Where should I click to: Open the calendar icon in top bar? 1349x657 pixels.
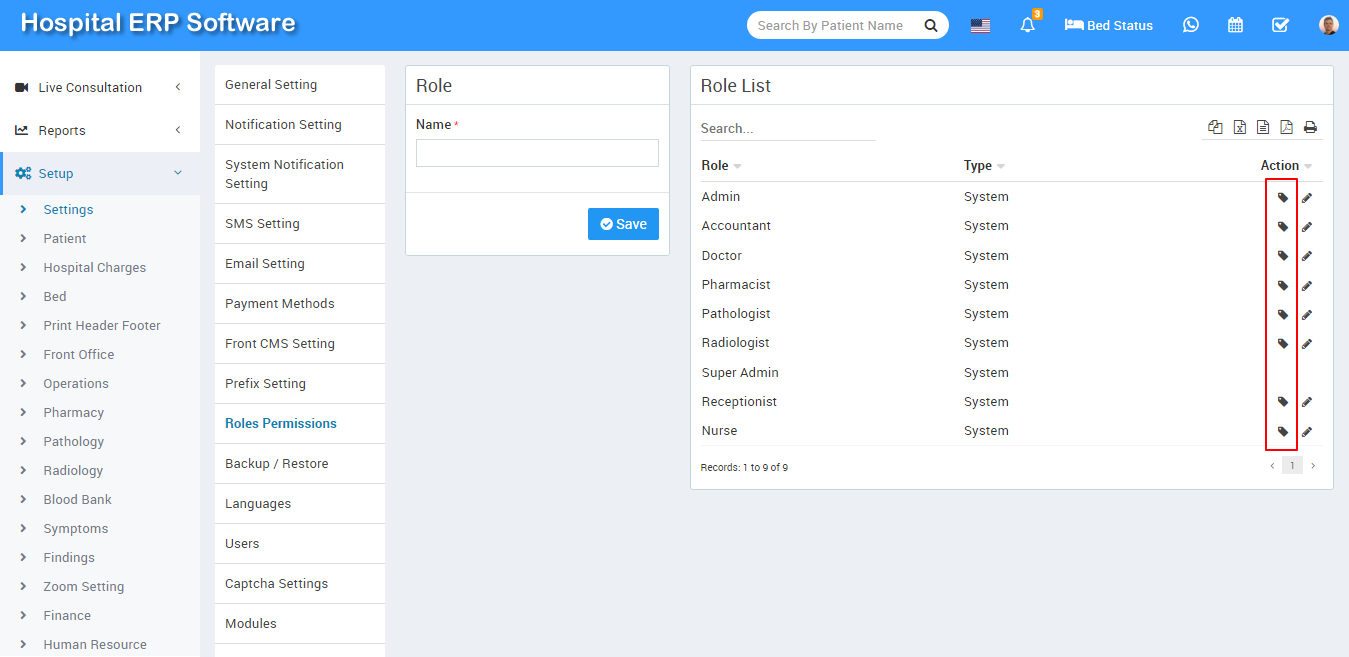point(1235,25)
